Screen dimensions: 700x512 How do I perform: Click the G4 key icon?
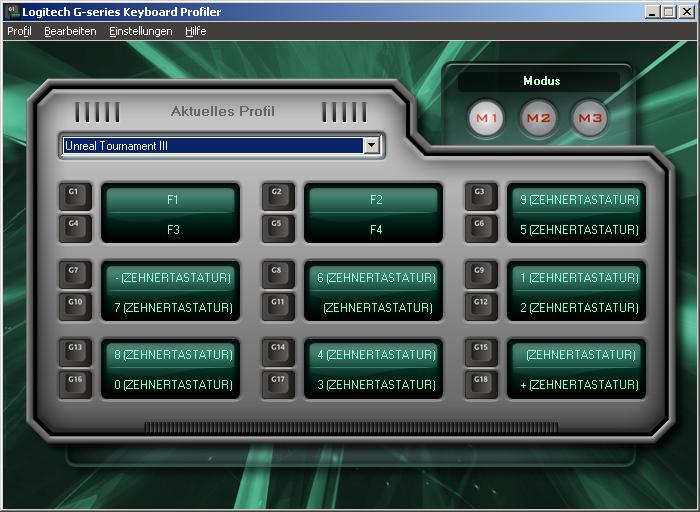(x=75, y=228)
